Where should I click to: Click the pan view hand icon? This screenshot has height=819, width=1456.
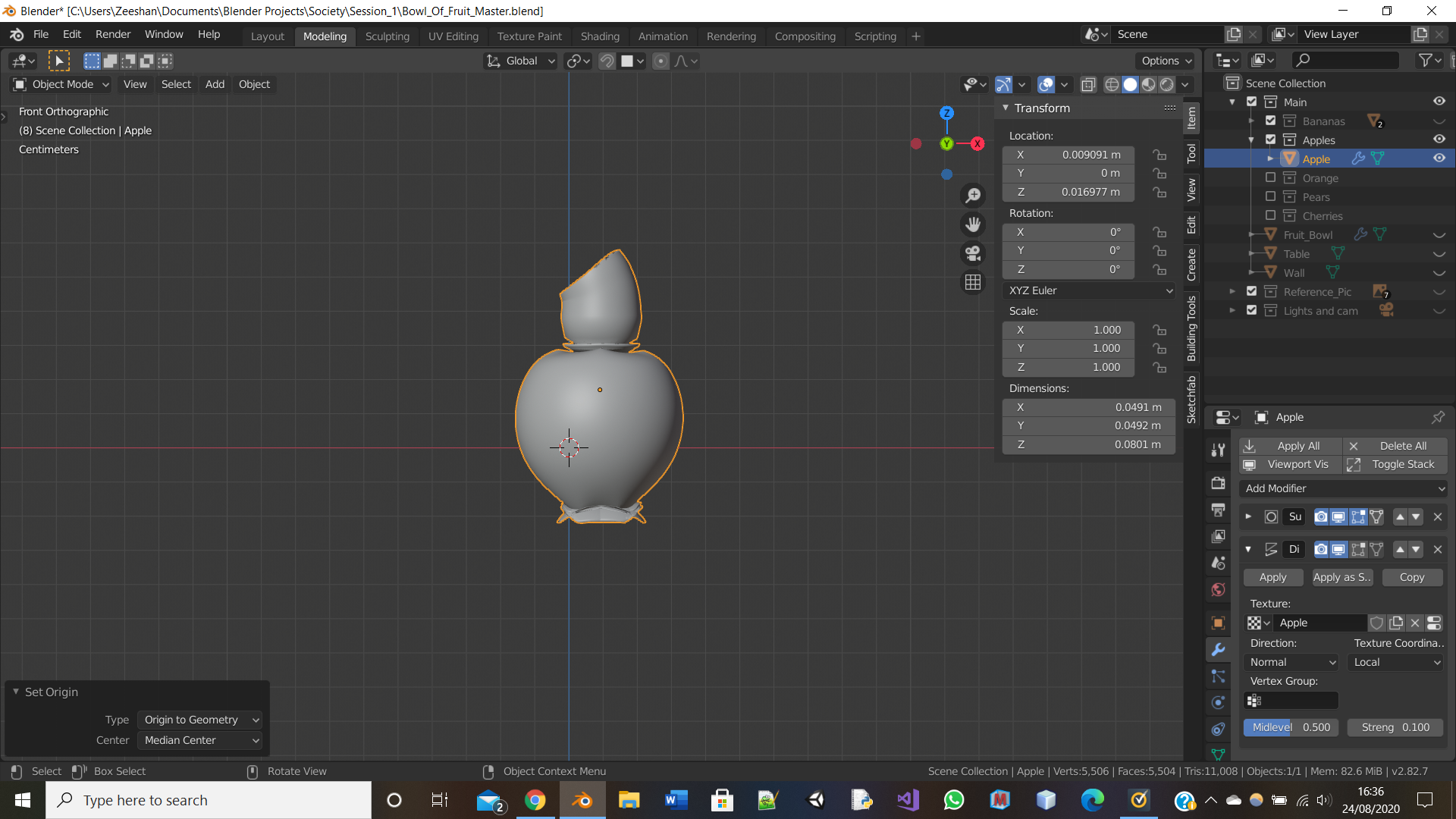(973, 224)
